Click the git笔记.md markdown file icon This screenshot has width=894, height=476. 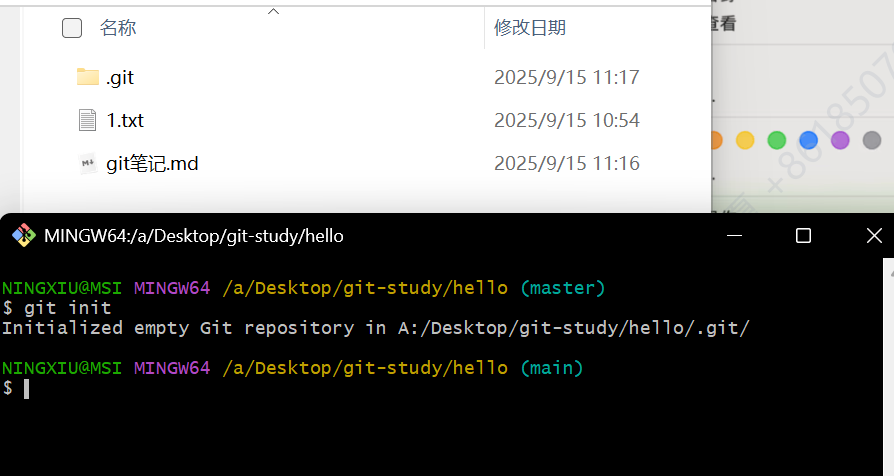[x=88, y=163]
